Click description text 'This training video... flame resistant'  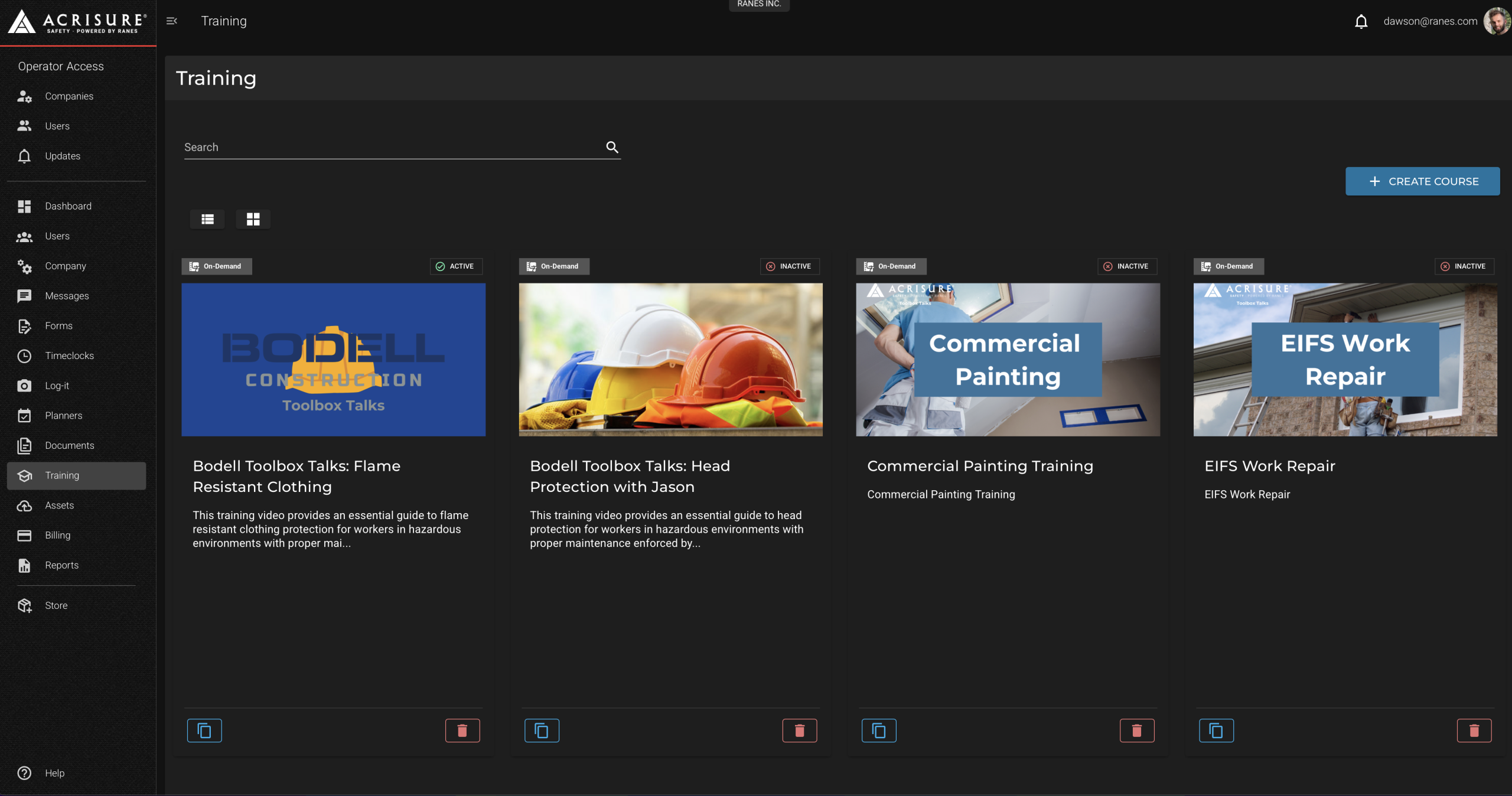(x=330, y=529)
